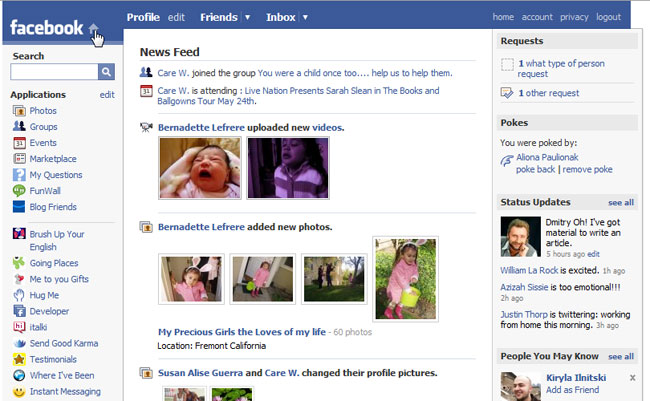Screen dimensions: 650x401
Task: Expand the Inbox dropdown arrow
Action: click(x=305, y=17)
